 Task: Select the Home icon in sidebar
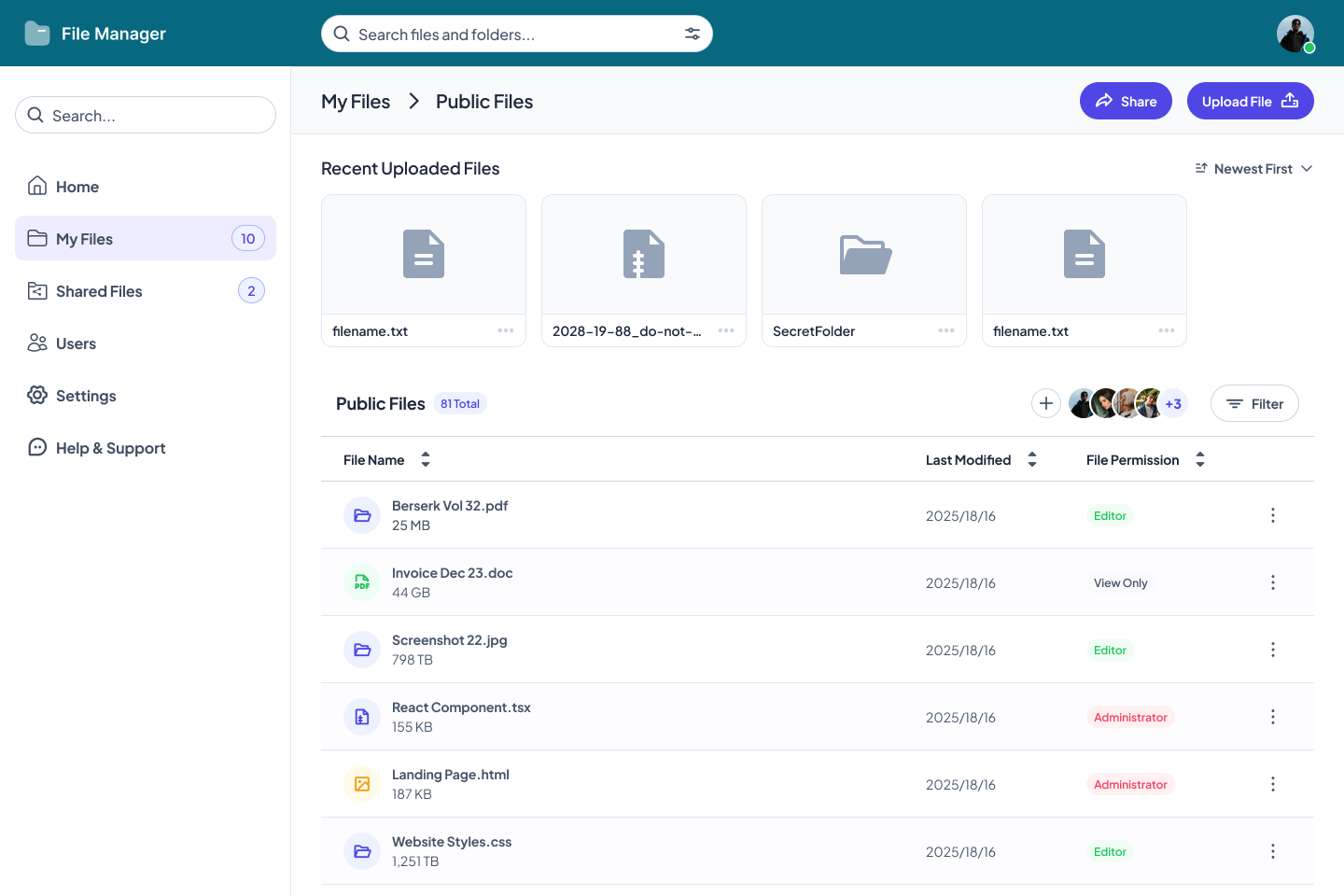(37, 186)
